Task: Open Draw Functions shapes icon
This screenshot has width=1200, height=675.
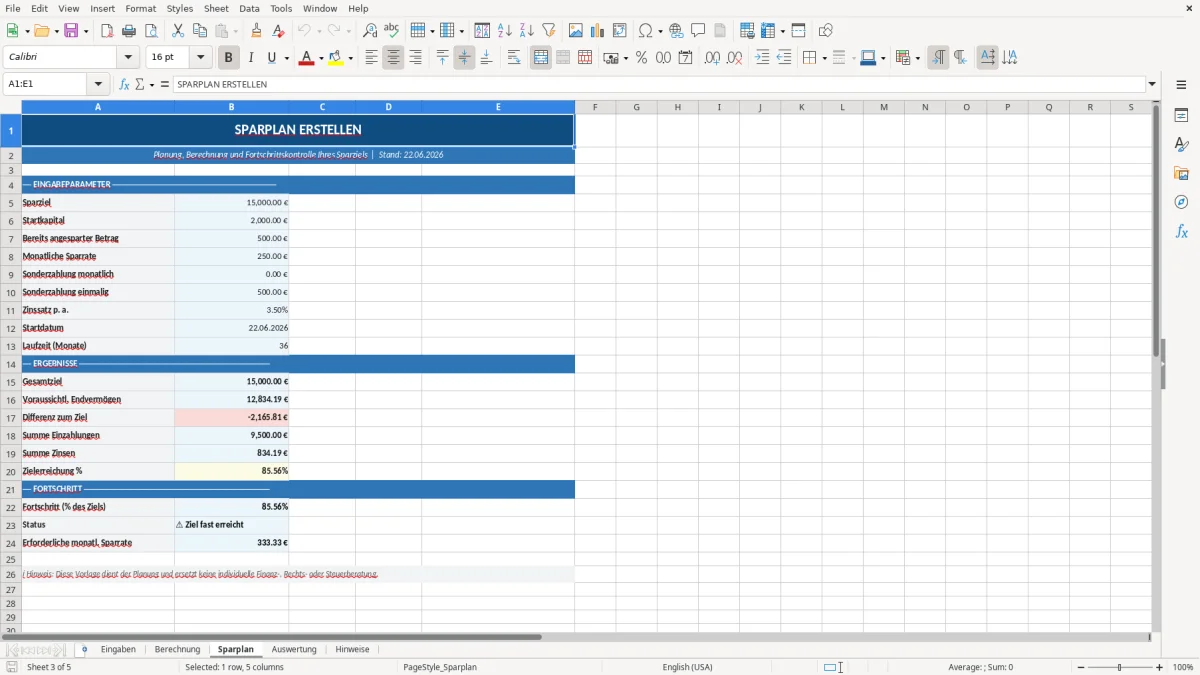Action: 825,31
